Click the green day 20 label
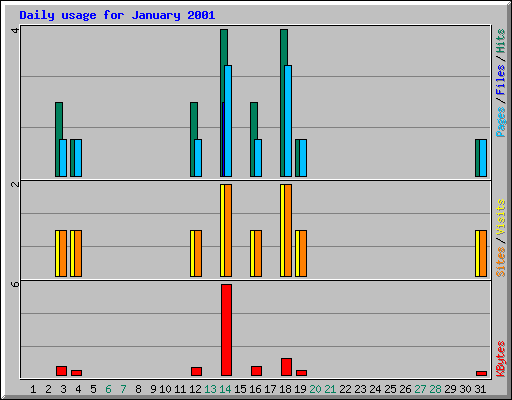 pyautogui.click(x=315, y=389)
